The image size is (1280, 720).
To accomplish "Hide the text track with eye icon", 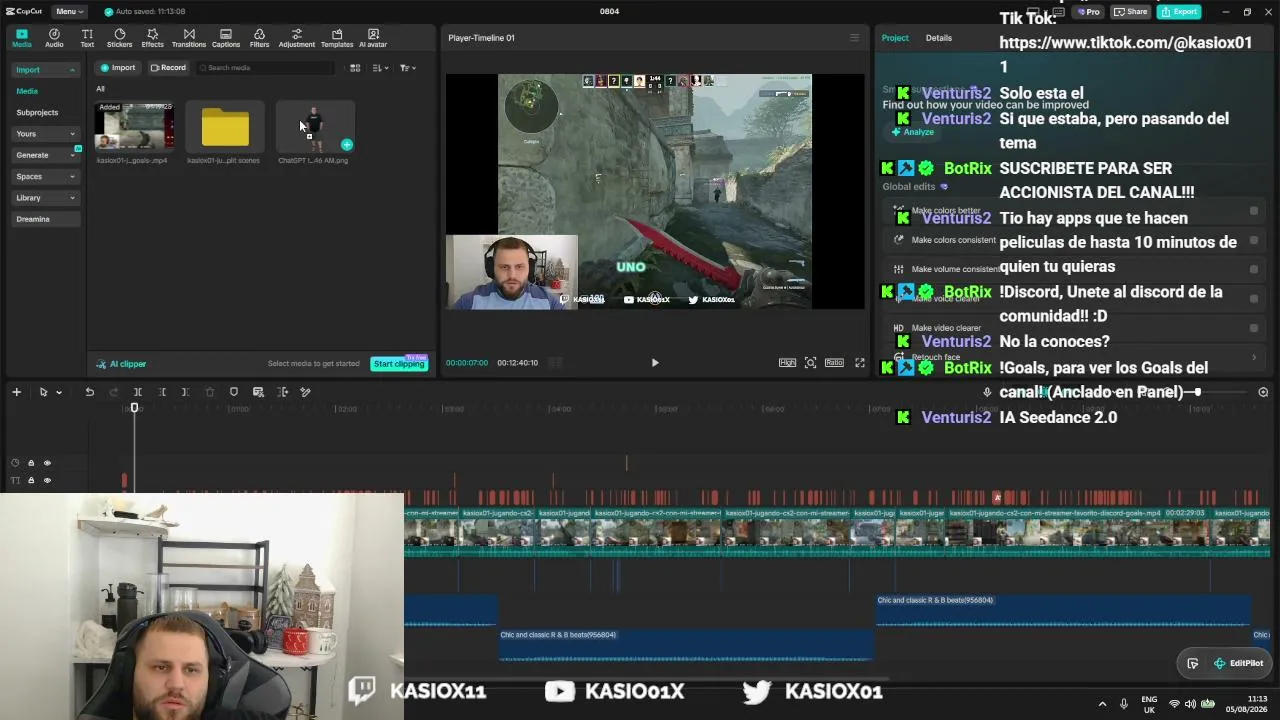I will pyautogui.click(x=47, y=481).
